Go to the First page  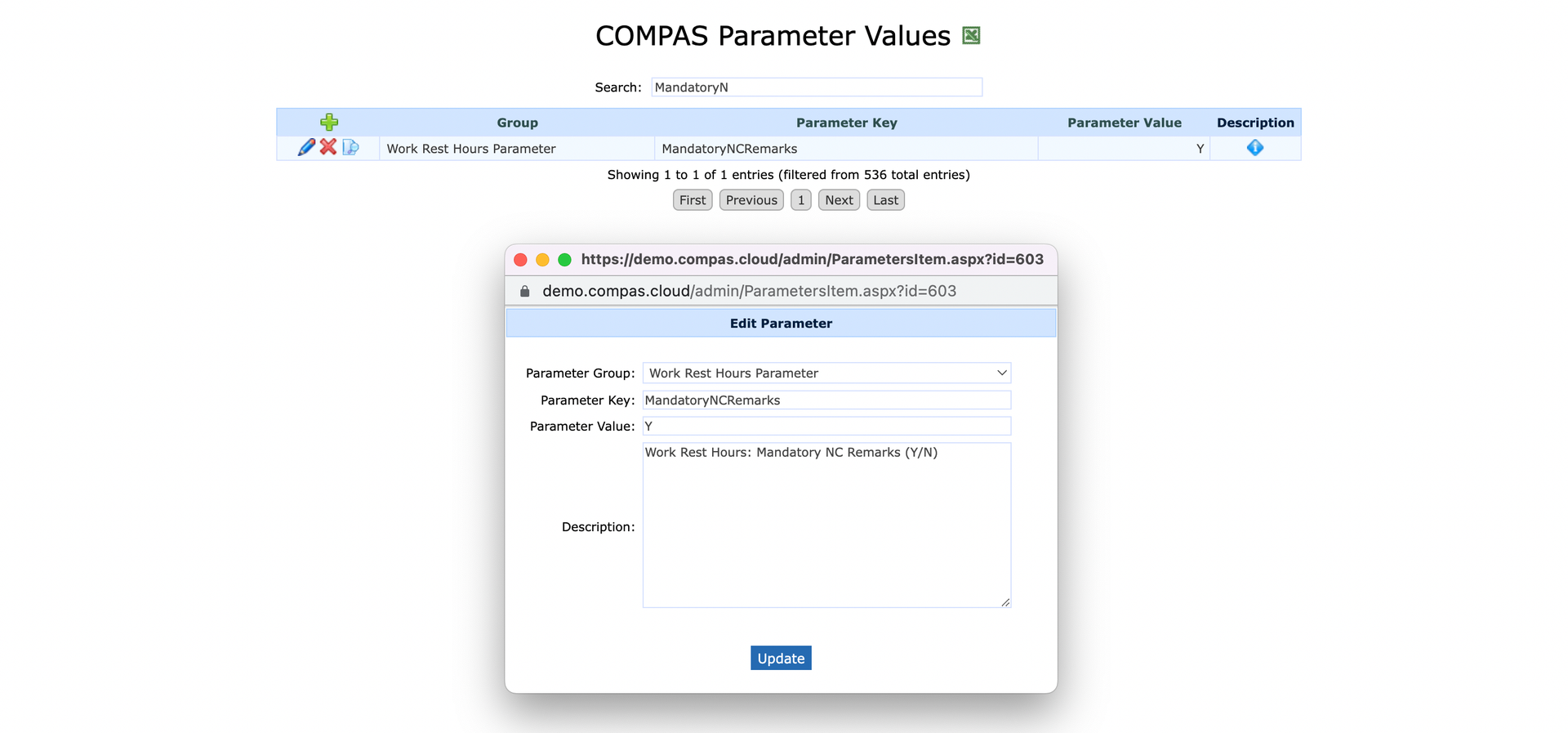pos(693,200)
